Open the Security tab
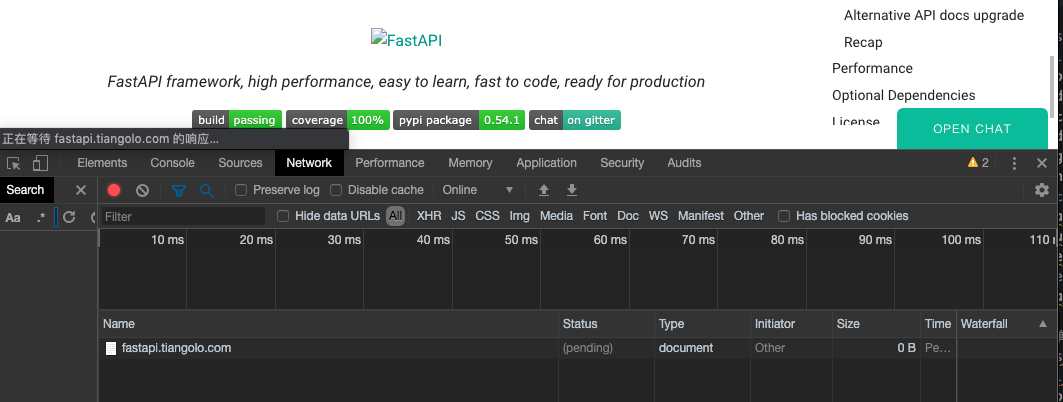Image resolution: width=1063 pixels, height=402 pixels. (x=622, y=163)
